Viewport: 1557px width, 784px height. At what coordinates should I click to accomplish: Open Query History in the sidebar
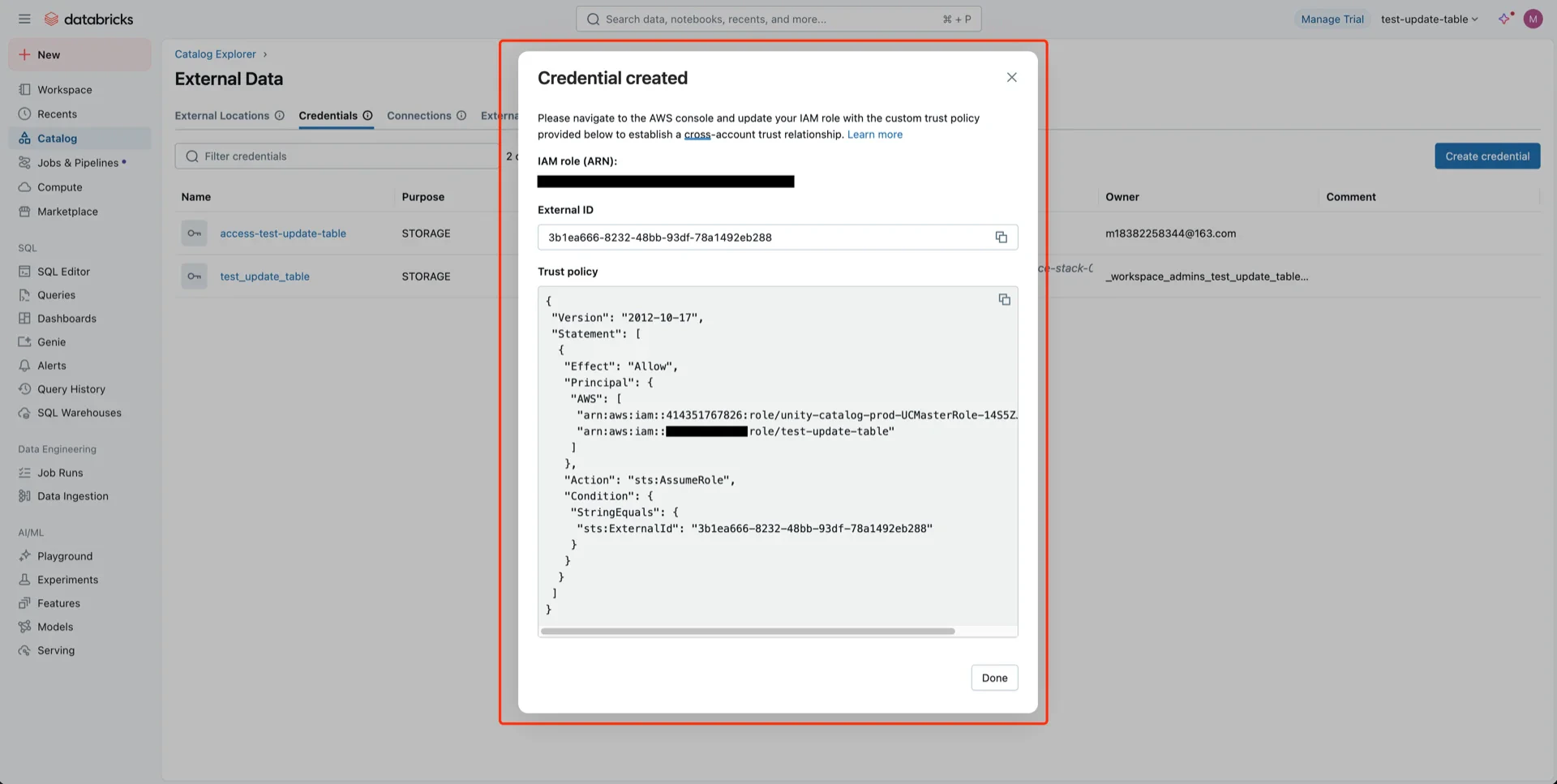pos(79,389)
